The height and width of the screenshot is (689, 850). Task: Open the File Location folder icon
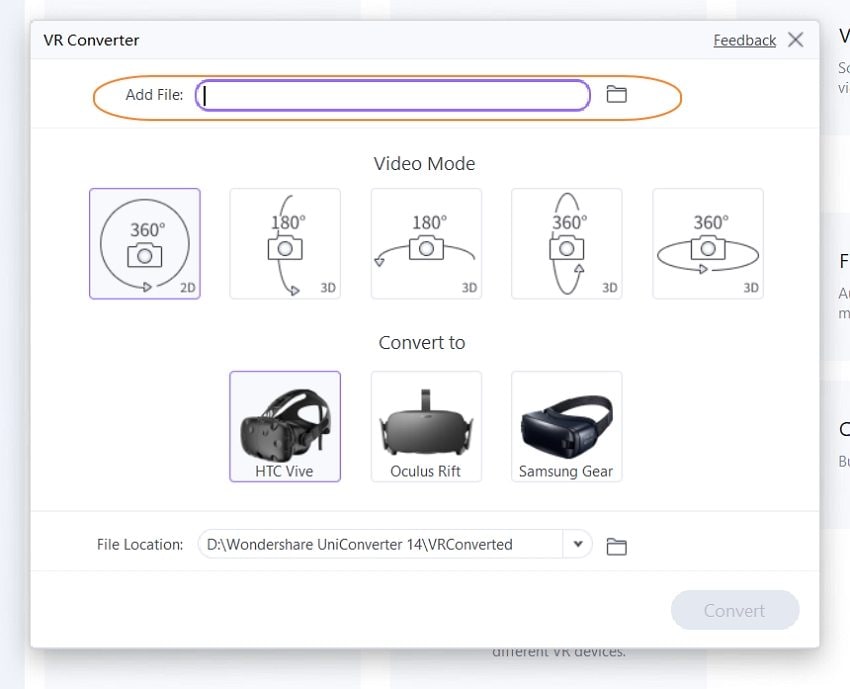(x=616, y=546)
